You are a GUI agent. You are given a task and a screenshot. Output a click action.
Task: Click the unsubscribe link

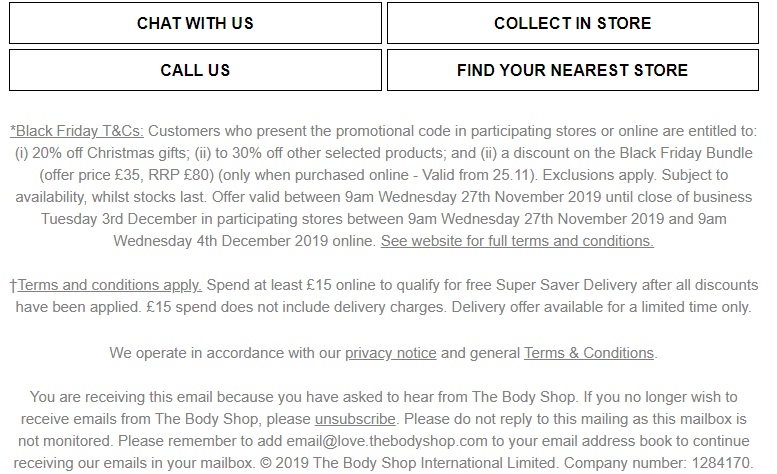pos(355,419)
